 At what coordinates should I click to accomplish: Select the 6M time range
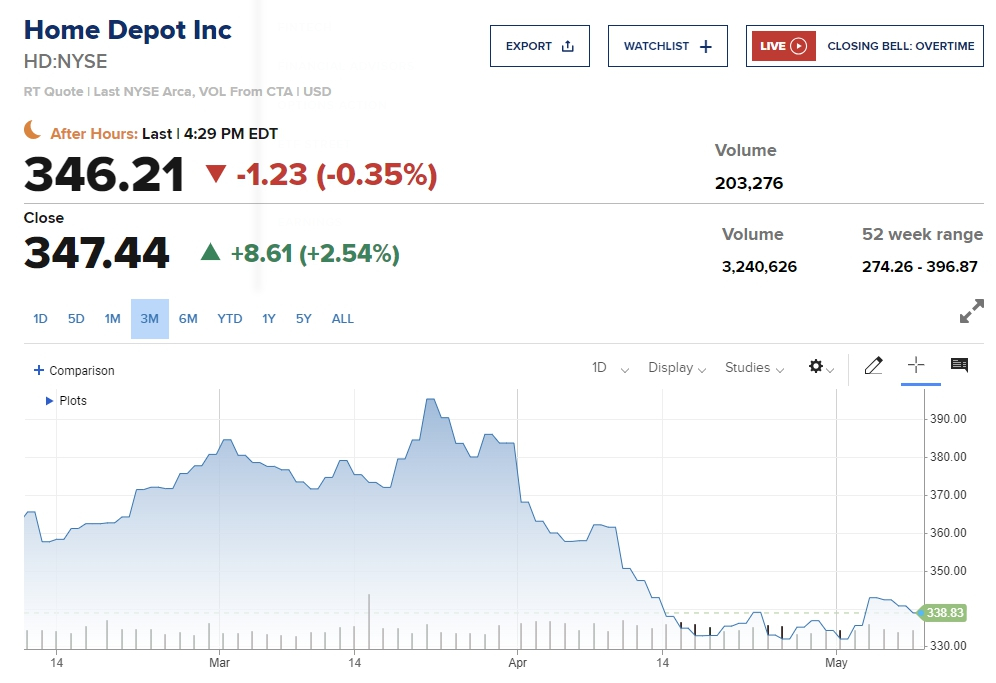point(188,319)
